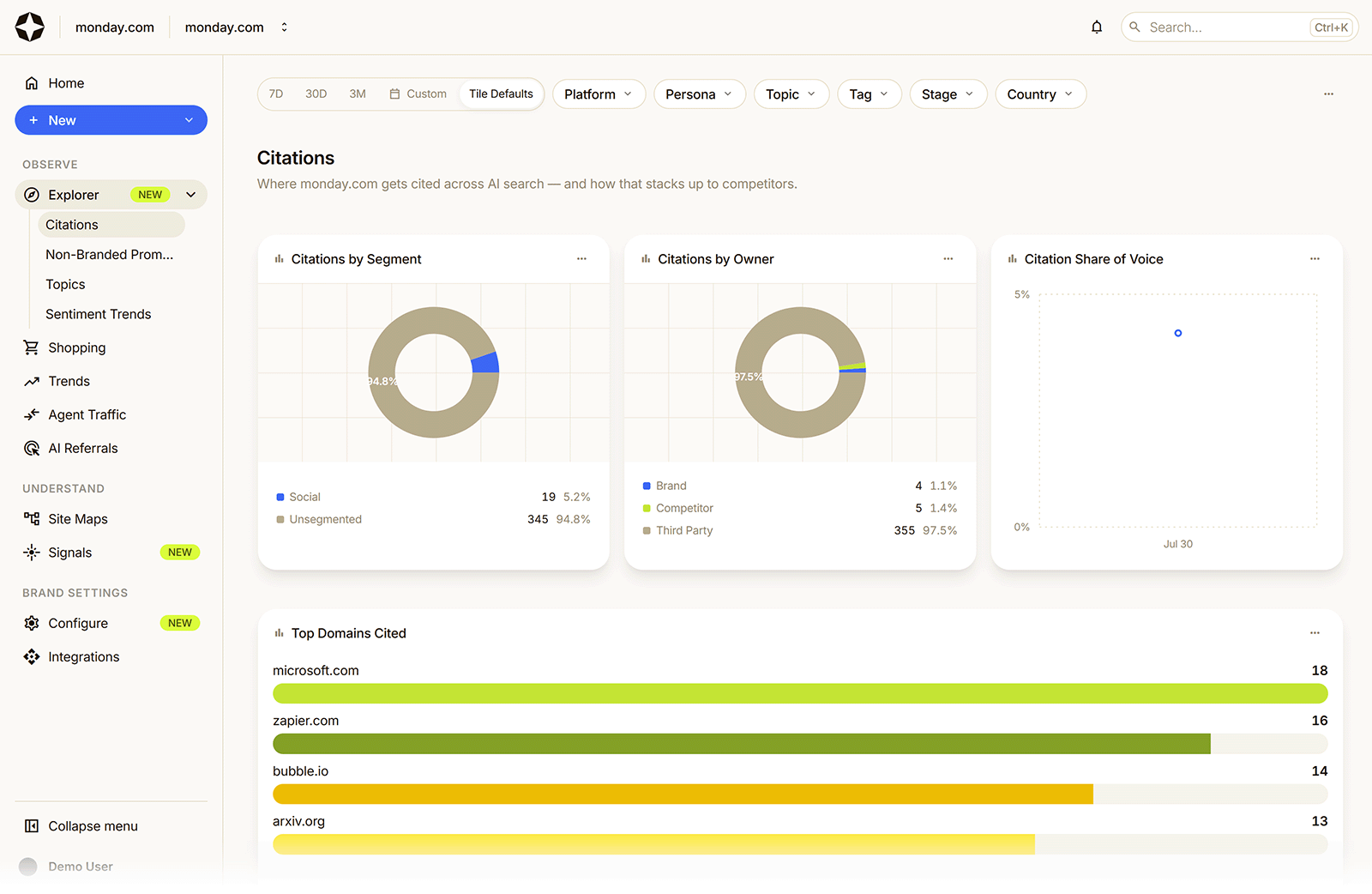Click the microsoft.com citation bar
Image resolution: width=1372 pixels, height=894 pixels.
pos(800,693)
